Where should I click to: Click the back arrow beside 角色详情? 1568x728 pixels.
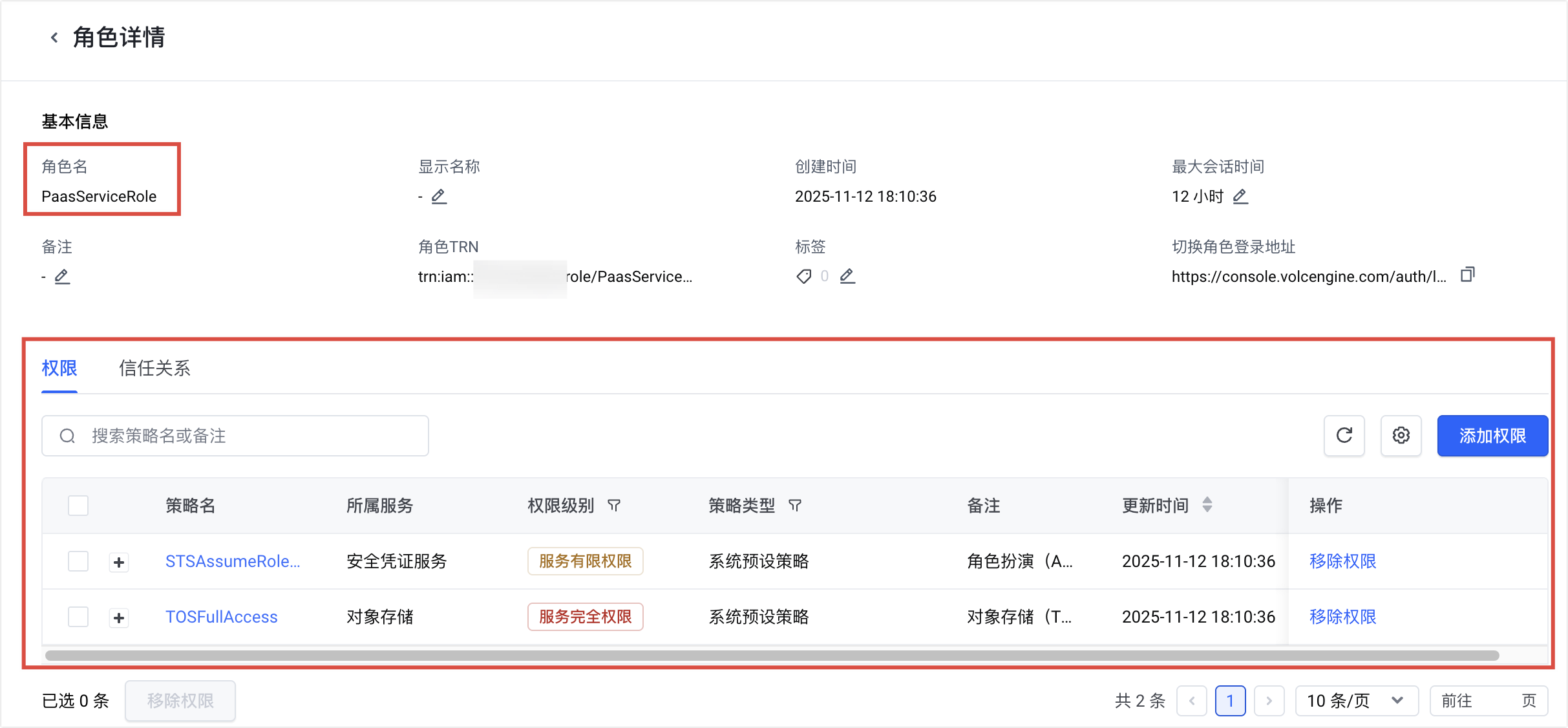(x=54, y=37)
